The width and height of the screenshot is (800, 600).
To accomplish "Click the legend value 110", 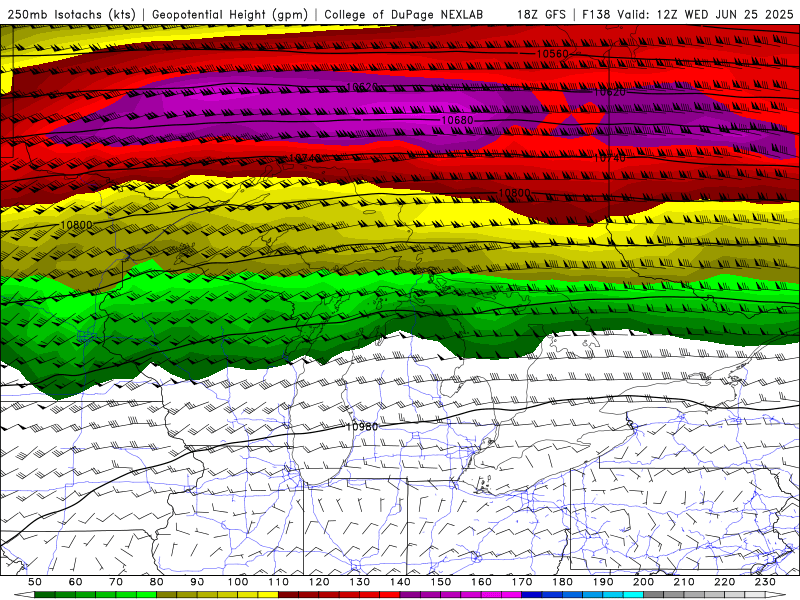I will (x=278, y=582).
